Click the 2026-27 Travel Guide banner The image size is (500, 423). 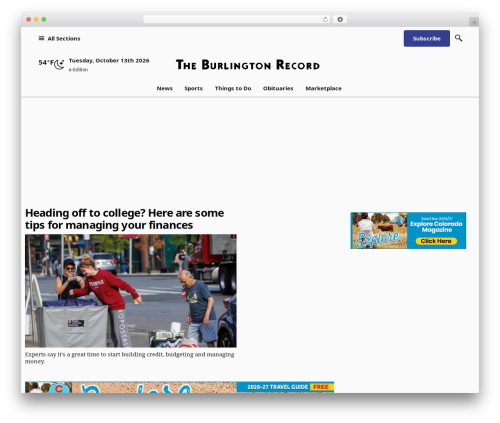(x=179, y=387)
